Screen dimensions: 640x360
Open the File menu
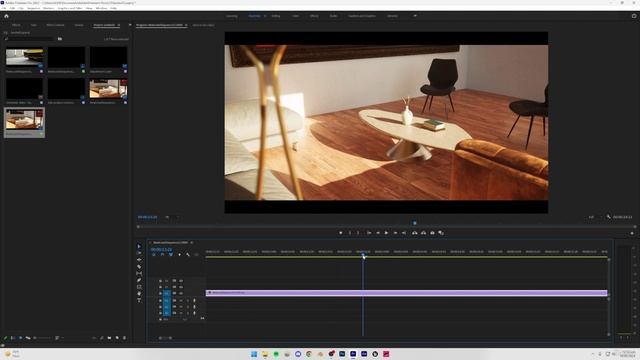pos(4,8)
